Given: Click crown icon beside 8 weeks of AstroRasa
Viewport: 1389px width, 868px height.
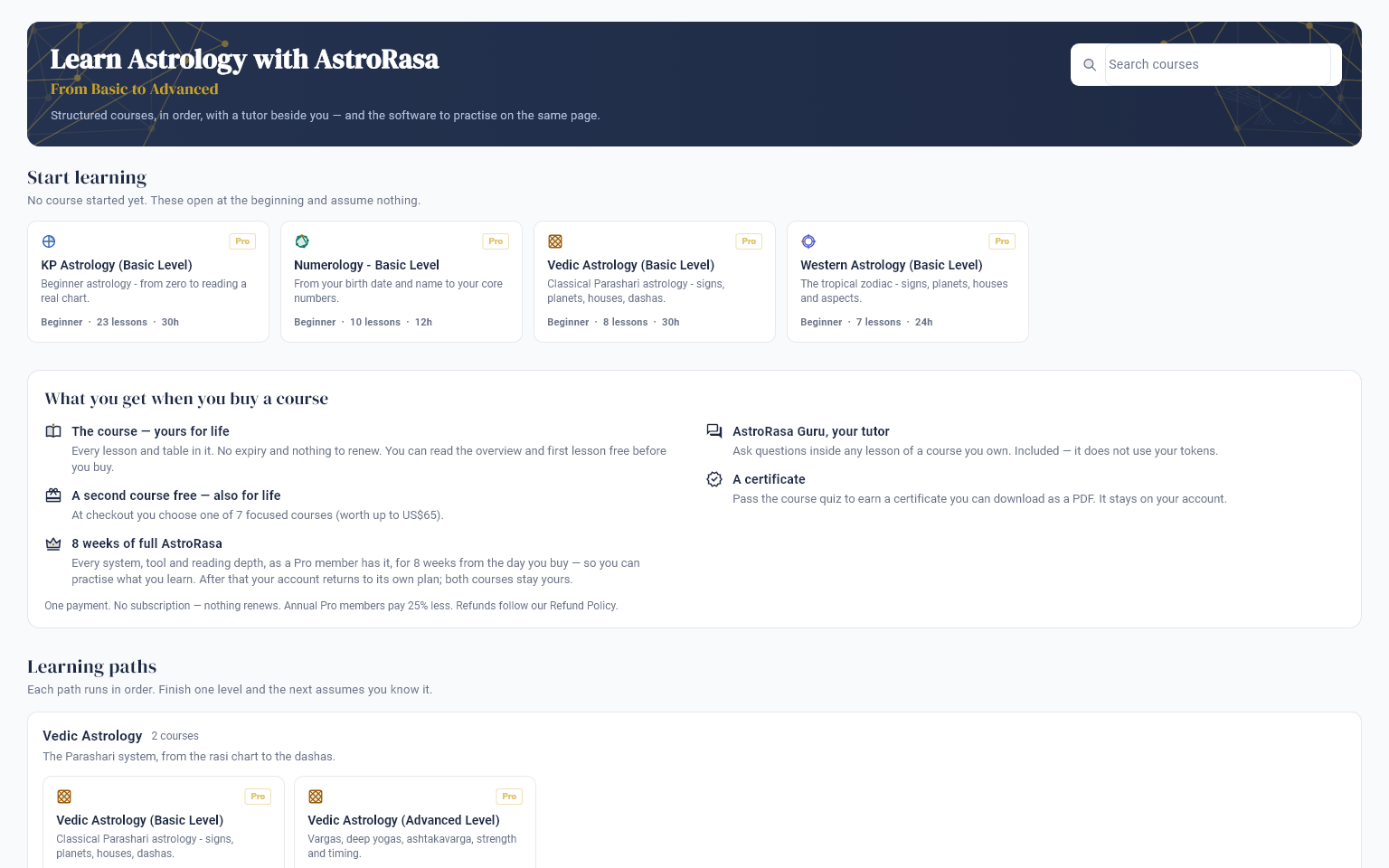Looking at the screenshot, I should point(53,543).
